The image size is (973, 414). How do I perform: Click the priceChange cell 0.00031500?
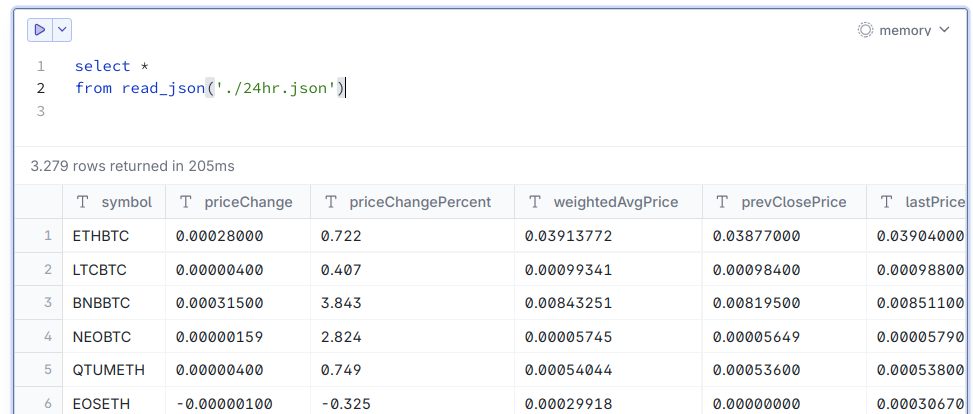coord(238,303)
